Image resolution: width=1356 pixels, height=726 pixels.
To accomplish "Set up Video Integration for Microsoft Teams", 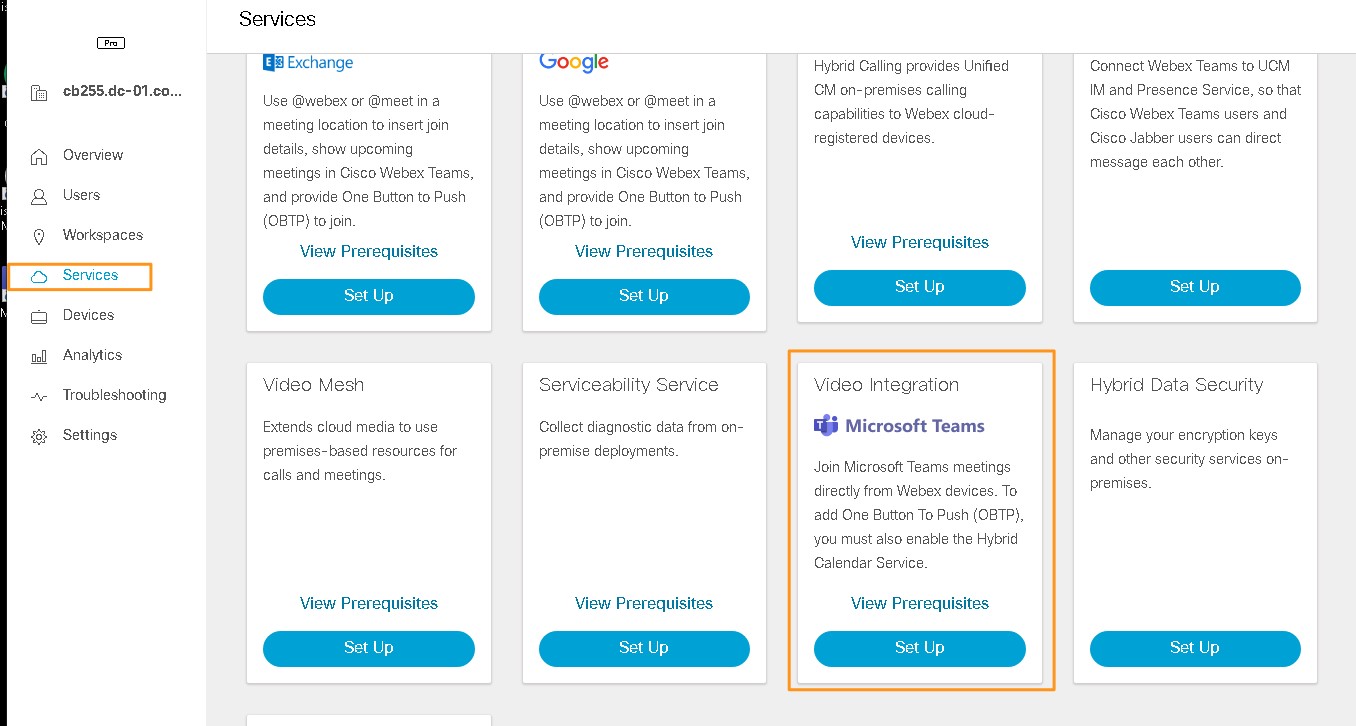I will click(919, 648).
